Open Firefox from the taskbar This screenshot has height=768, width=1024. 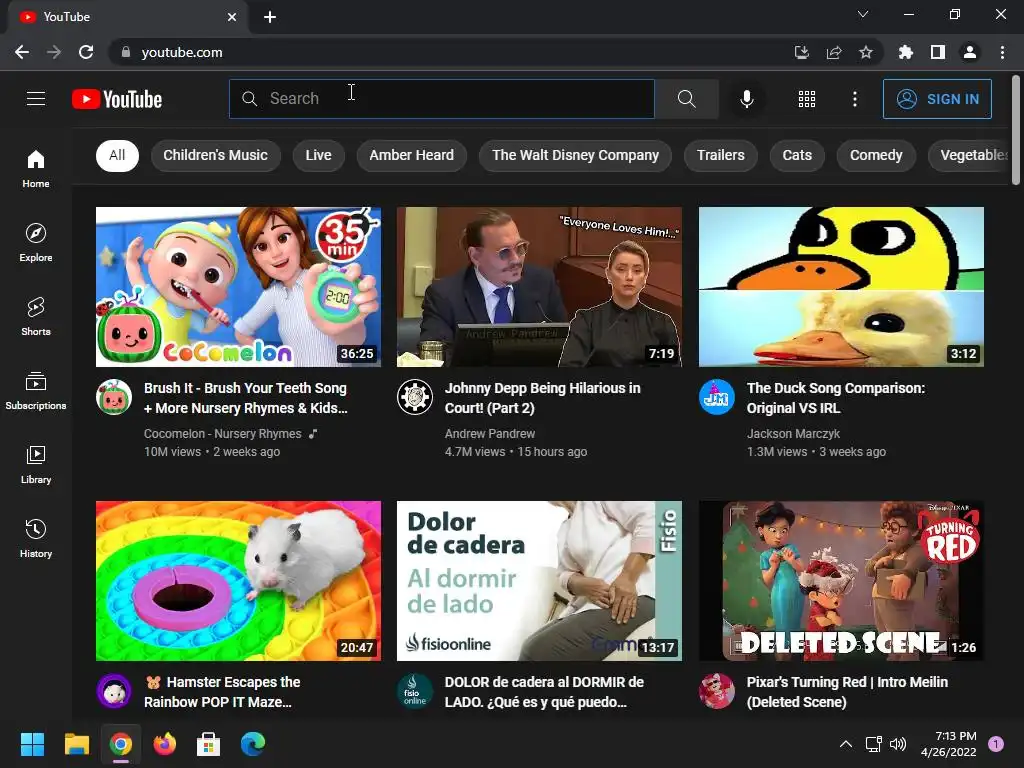[165, 744]
